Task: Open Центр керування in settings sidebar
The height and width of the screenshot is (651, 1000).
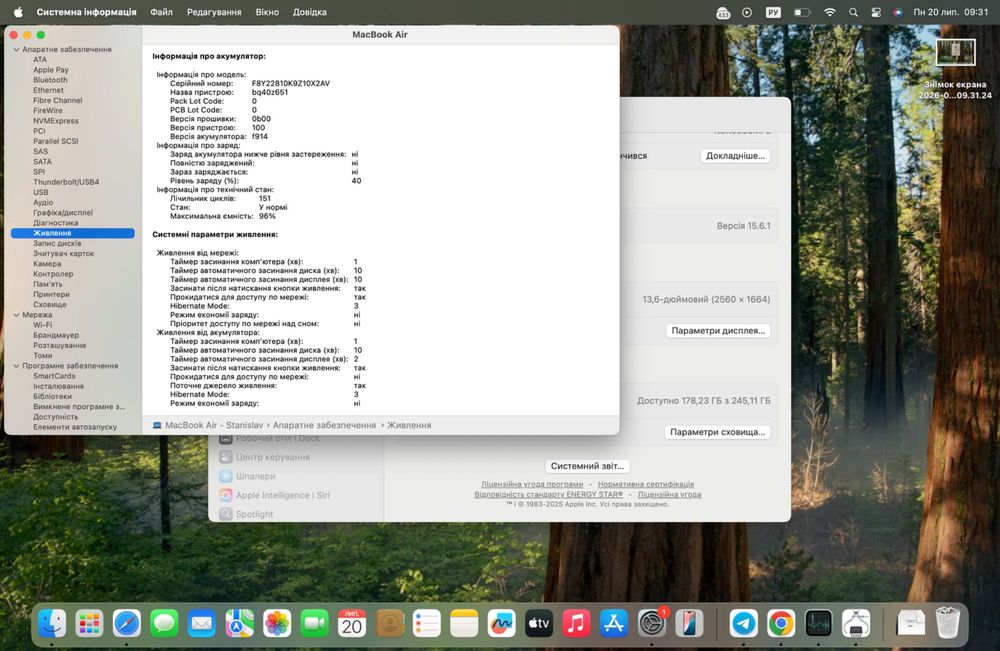Action: coord(272,457)
